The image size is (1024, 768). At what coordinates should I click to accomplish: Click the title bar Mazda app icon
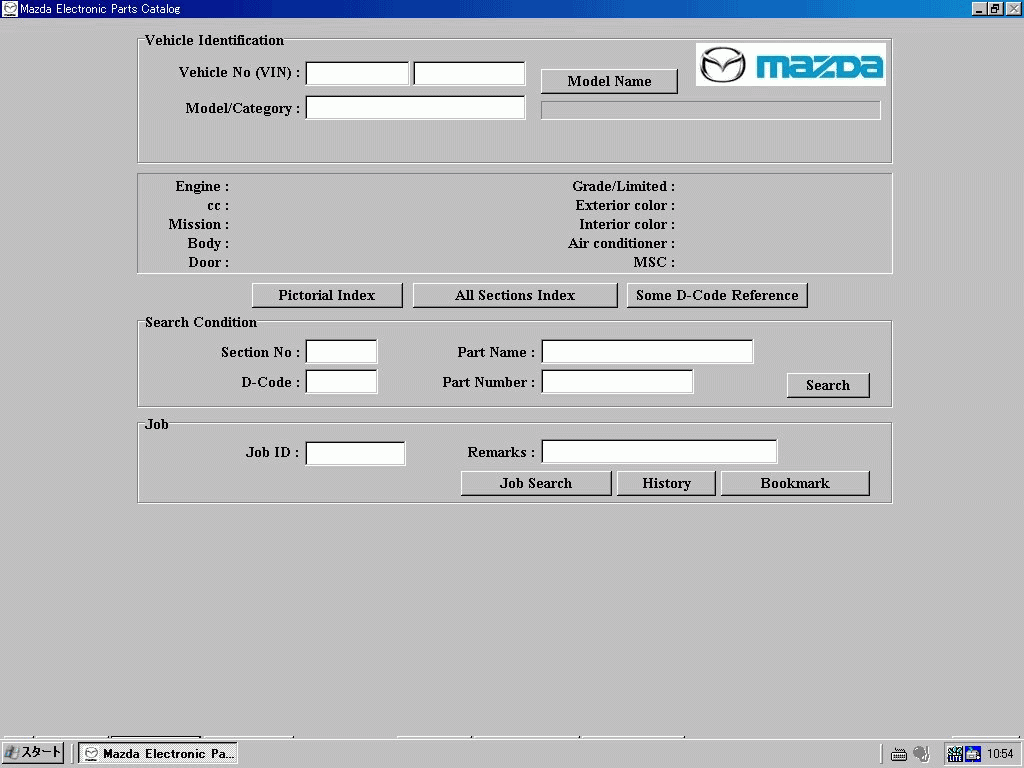[x=10, y=8]
